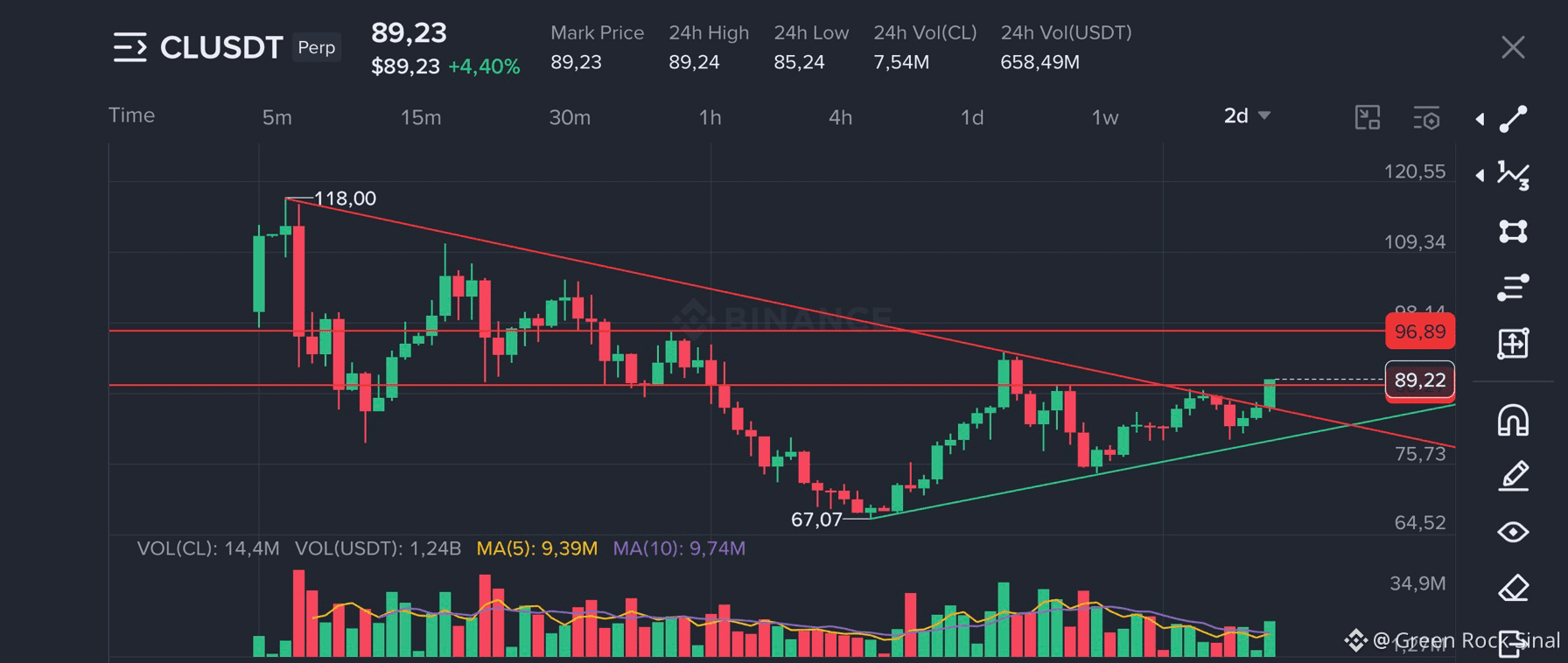Toggle the magnet snap mode
Viewport: 1568px width, 663px height.
click(1513, 420)
